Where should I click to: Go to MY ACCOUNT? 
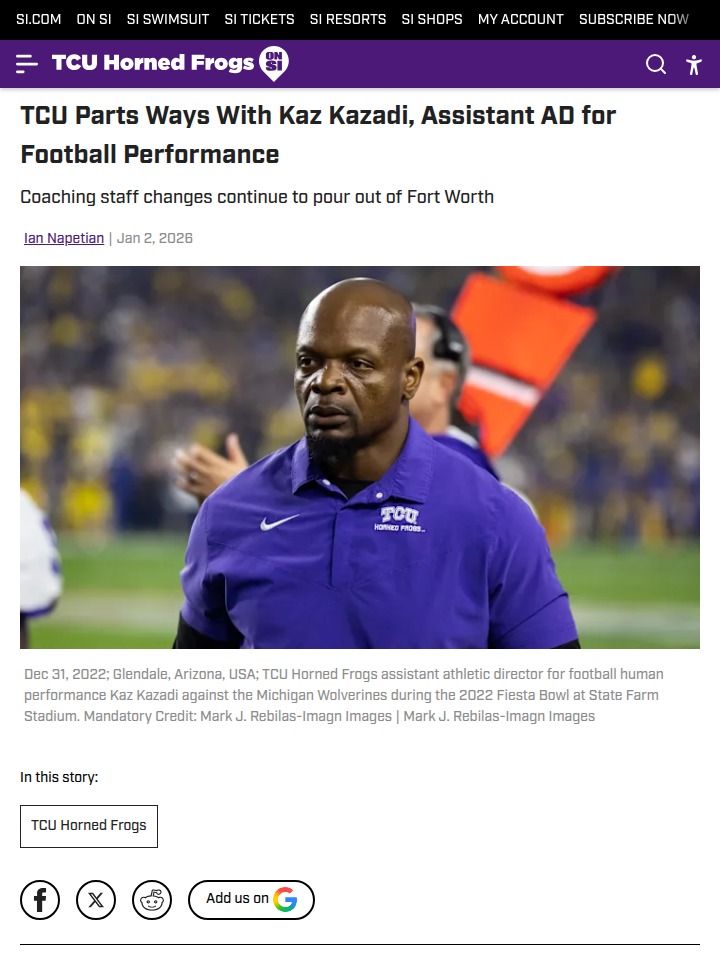520,19
